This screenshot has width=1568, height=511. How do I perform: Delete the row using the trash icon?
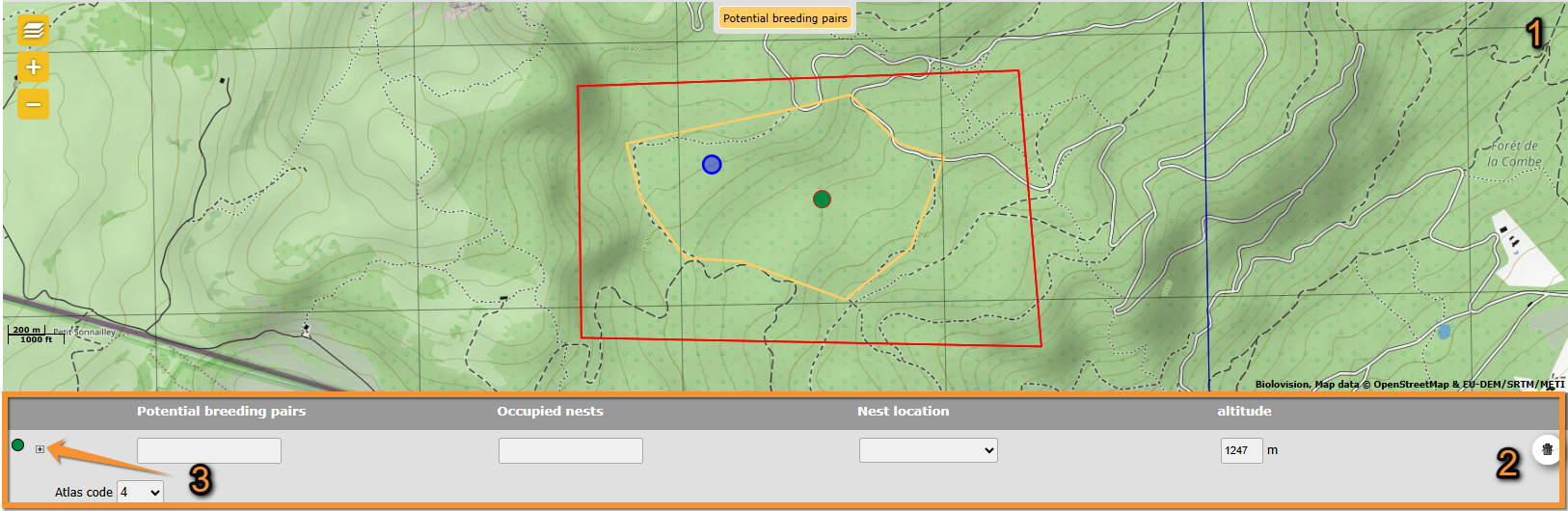tap(1547, 449)
